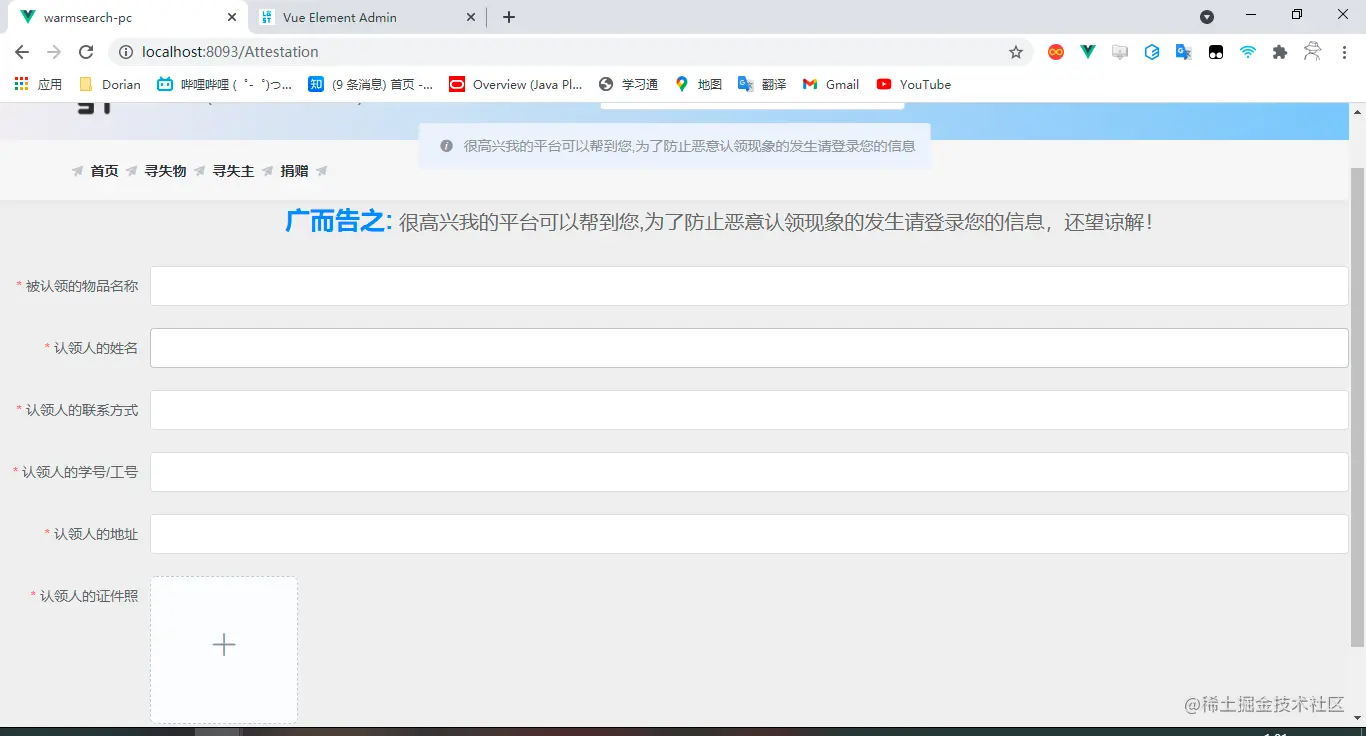Open the tab search dropdown arrow
Screen dimensions: 1366x736
(1207, 17)
